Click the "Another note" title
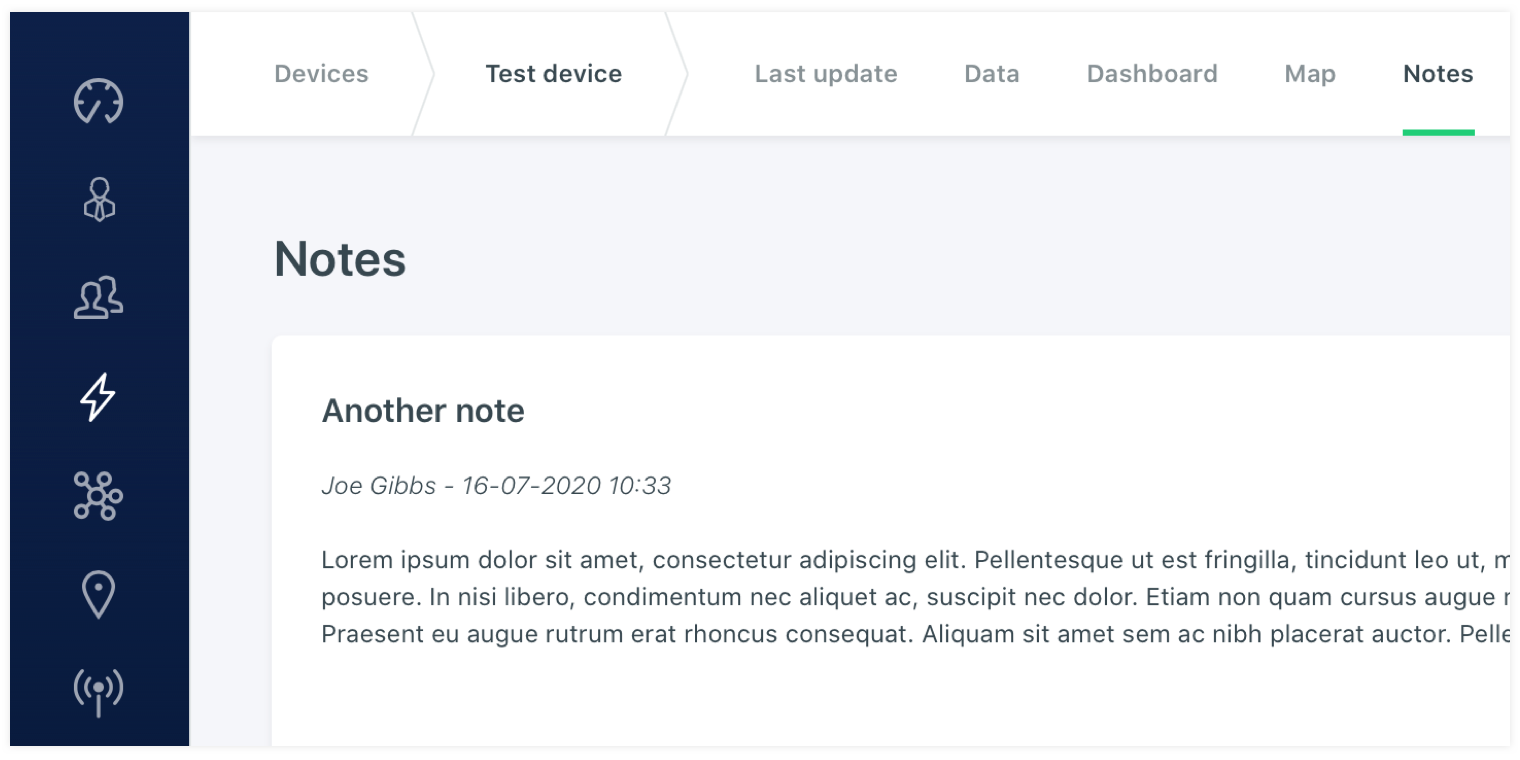This screenshot has height=760, width=1520. 423,411
